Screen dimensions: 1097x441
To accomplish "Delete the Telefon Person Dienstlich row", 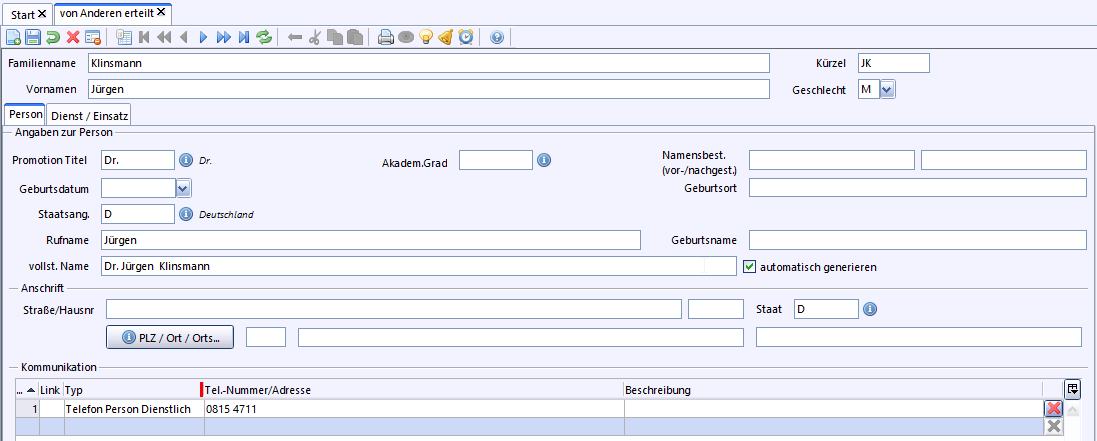I will (1053, 409).
